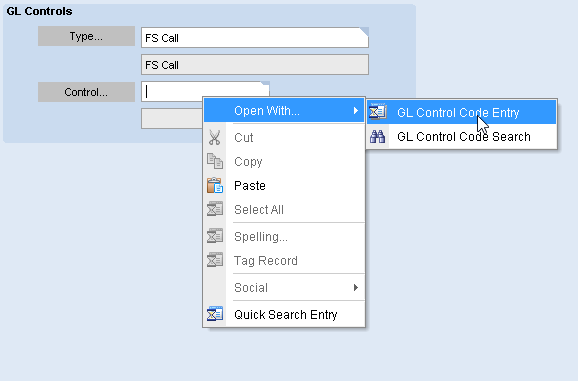The height and width of the screenshot is (381, 578).
Task: Click the scissors Cut icon
Action: click(215, 137)
